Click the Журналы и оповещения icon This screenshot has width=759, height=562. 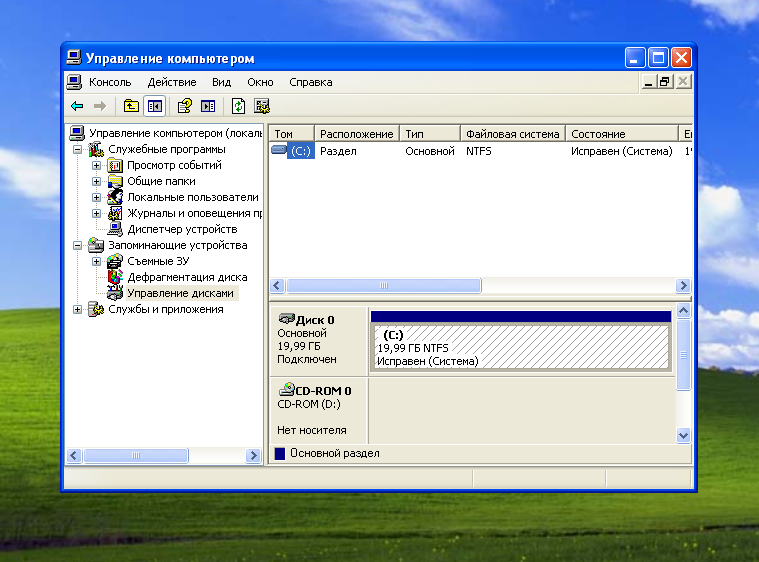click(115, 213)
